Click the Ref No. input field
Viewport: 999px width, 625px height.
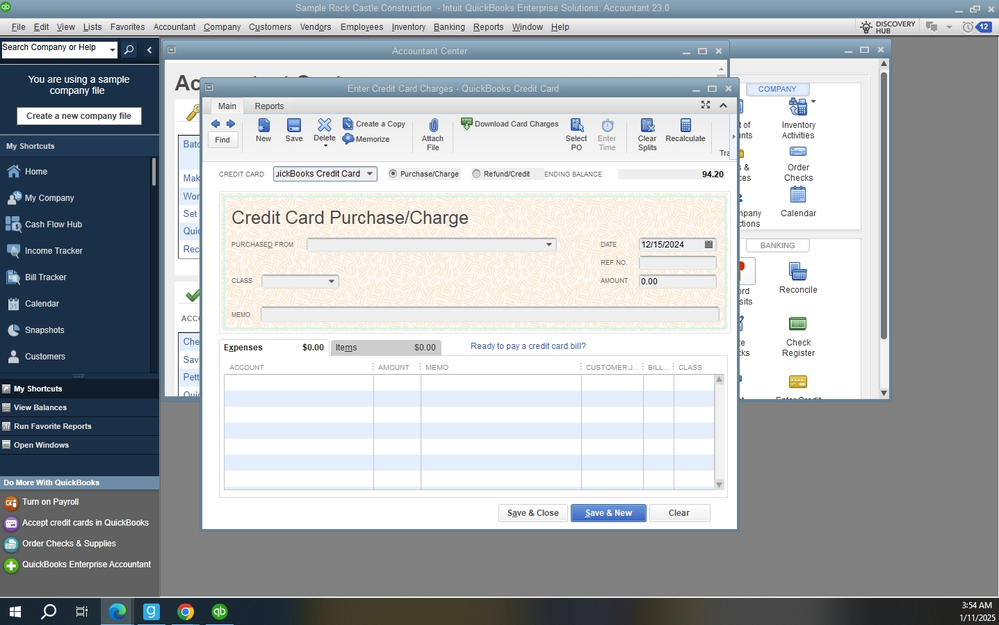(677, 263)
